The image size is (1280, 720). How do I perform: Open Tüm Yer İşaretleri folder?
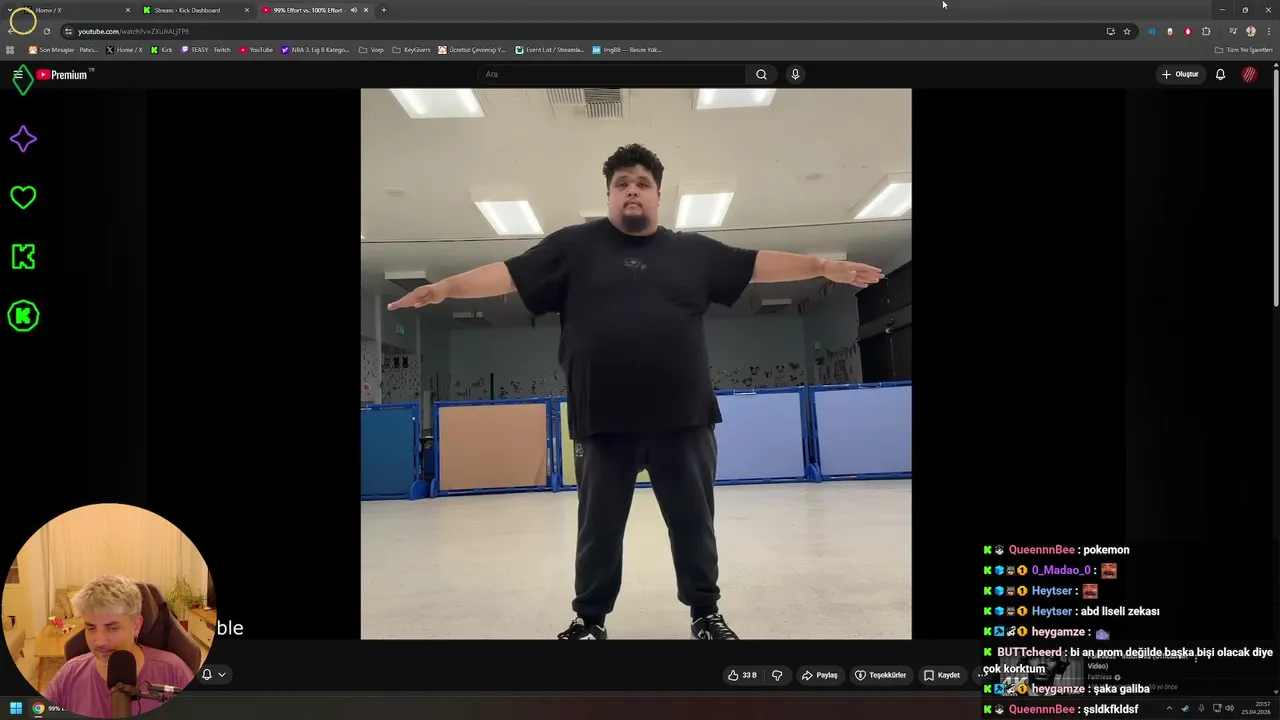(1244, 49)
